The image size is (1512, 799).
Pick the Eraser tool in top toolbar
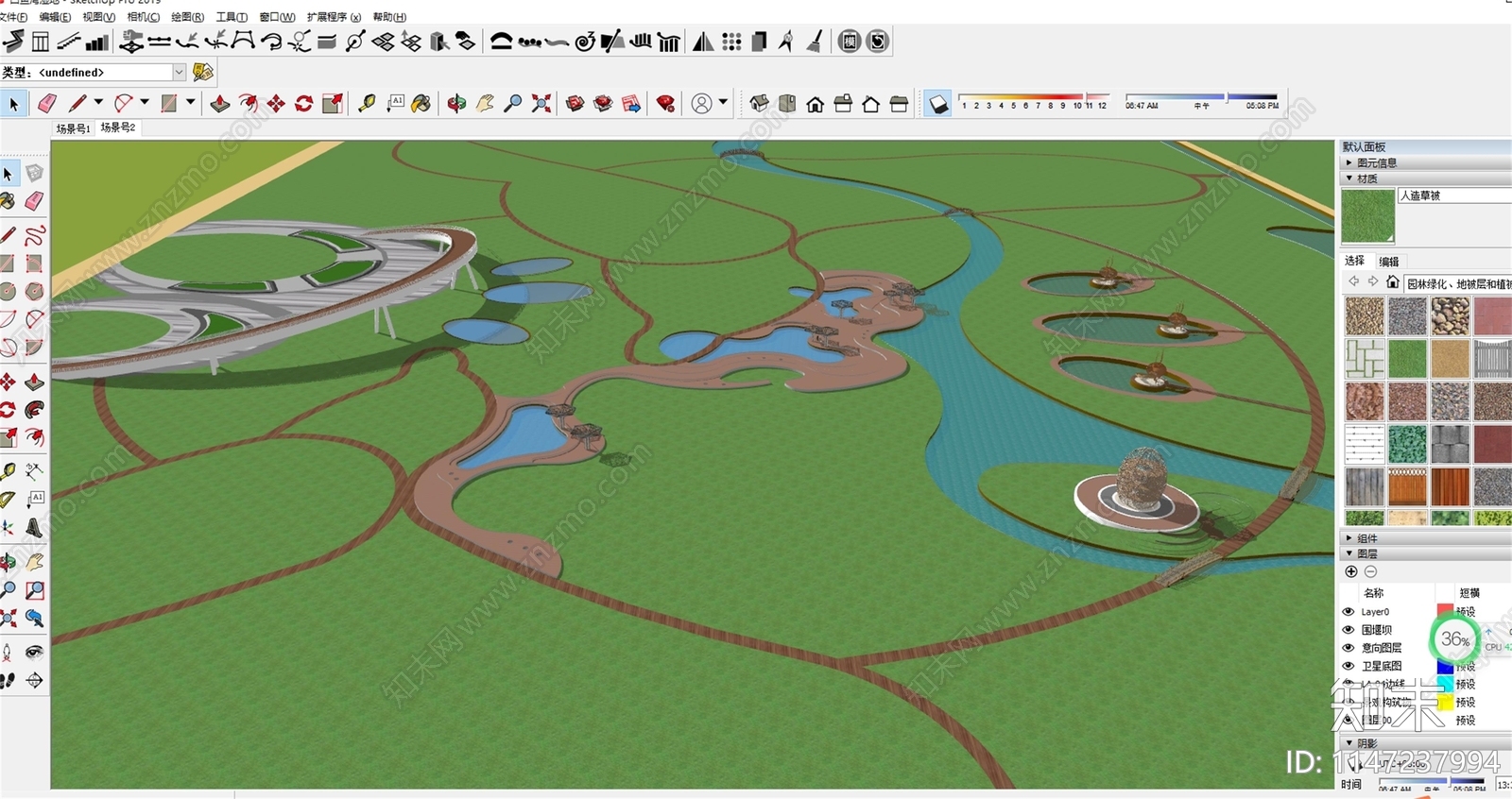click(x=46, y=104)
